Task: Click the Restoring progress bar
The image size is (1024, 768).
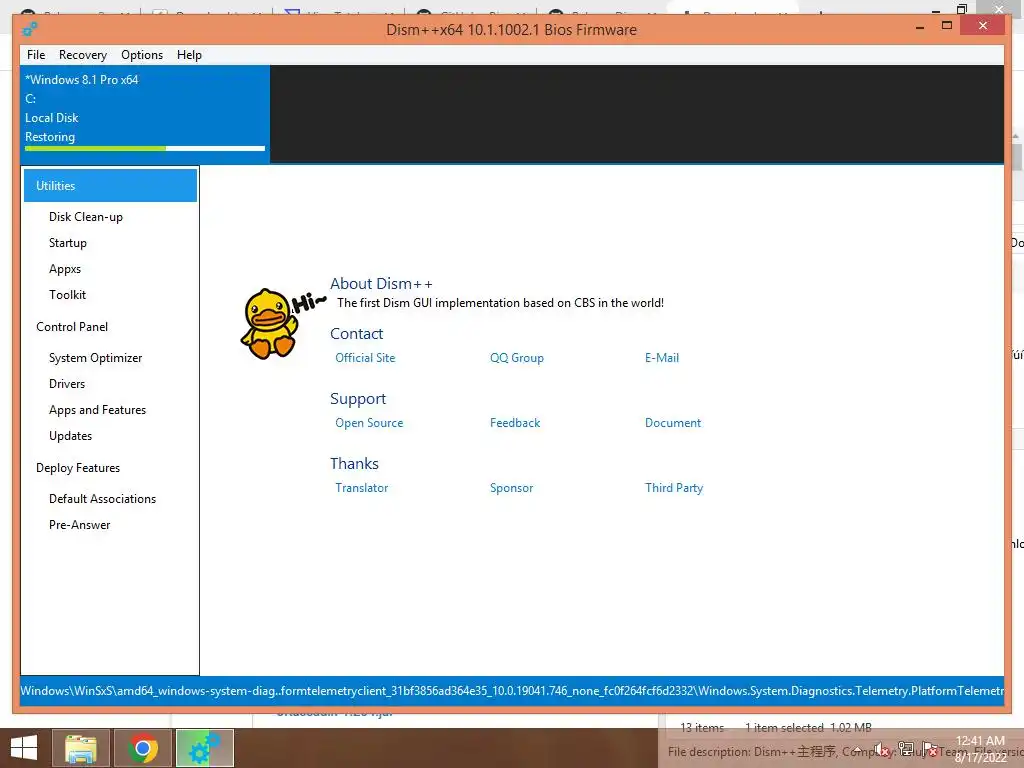Action: [144, 148]
